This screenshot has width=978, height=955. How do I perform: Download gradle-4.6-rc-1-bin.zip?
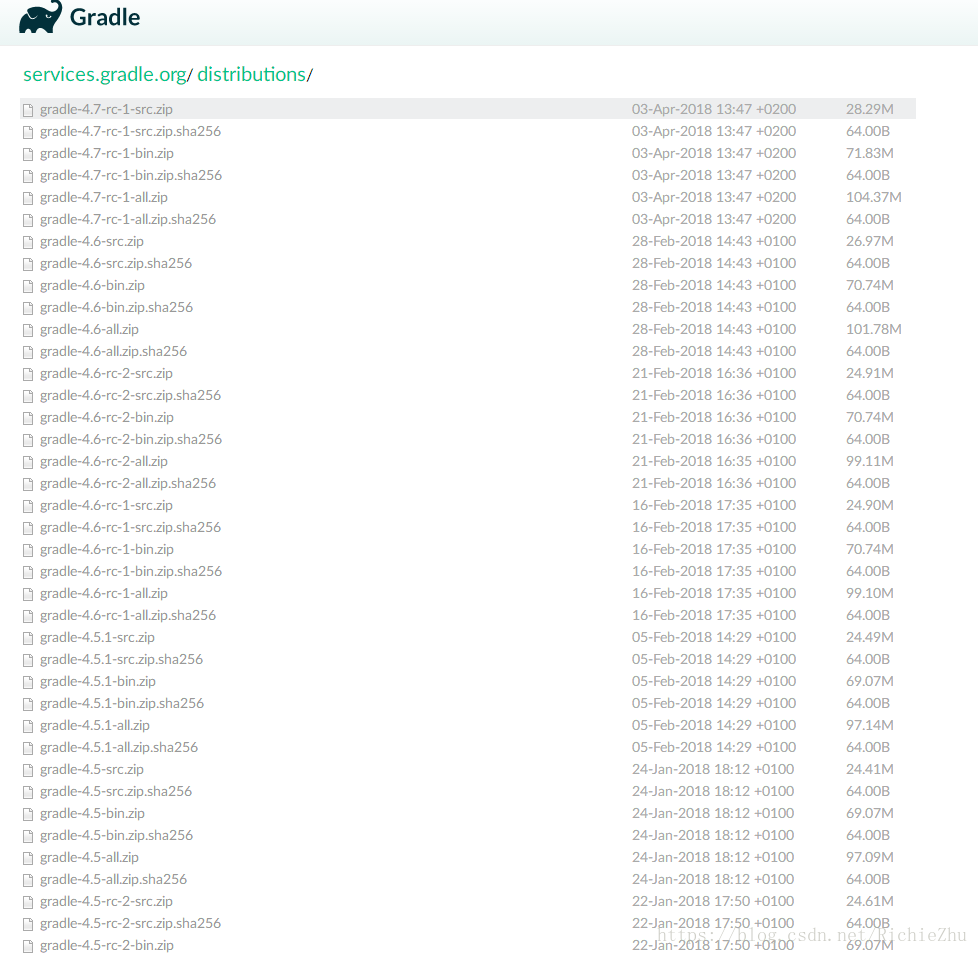(x=107, y=549)
